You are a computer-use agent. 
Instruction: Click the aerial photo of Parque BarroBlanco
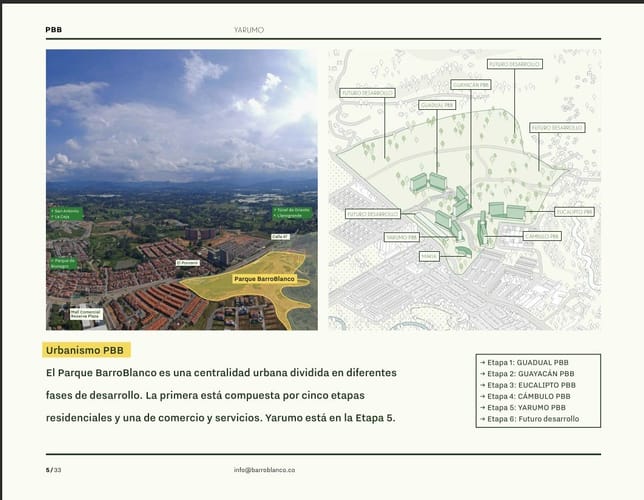click(182, 189)
